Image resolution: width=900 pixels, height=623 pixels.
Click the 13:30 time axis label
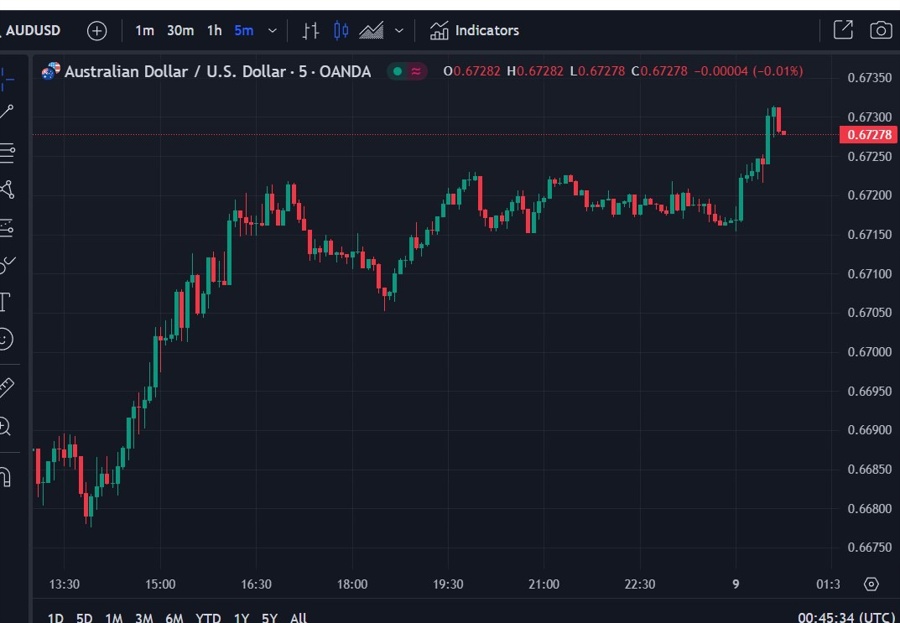click(64, 585)
